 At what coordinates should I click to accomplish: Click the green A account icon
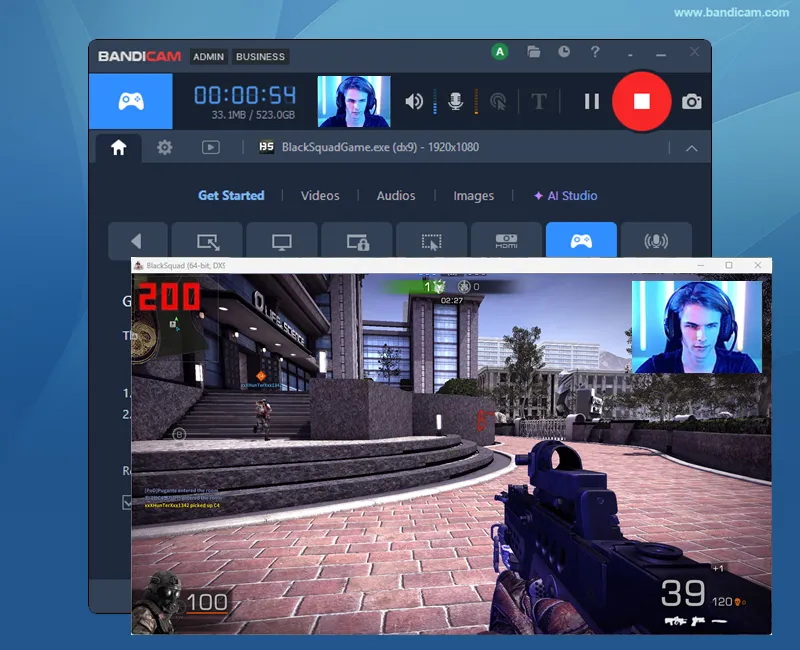(500, 52)
